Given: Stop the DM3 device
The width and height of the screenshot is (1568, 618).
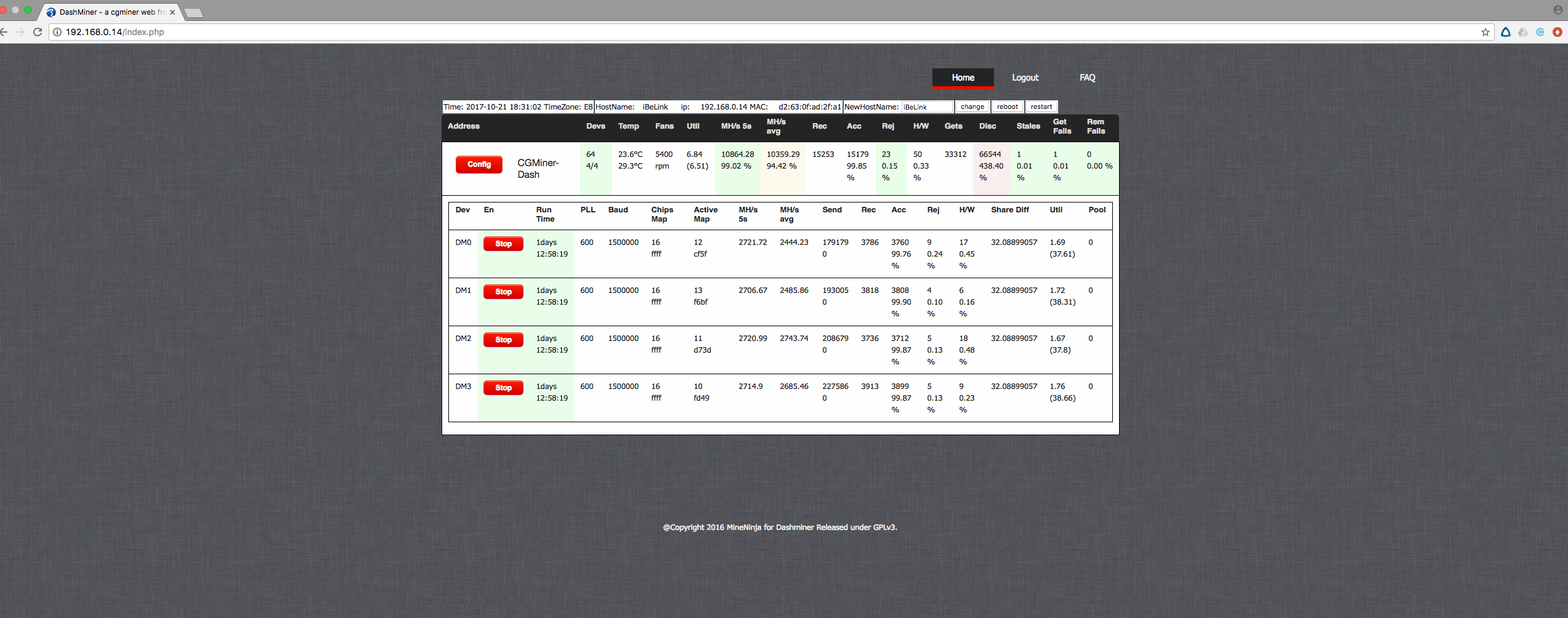Looking at the screenshot, I should pos(503,388).
